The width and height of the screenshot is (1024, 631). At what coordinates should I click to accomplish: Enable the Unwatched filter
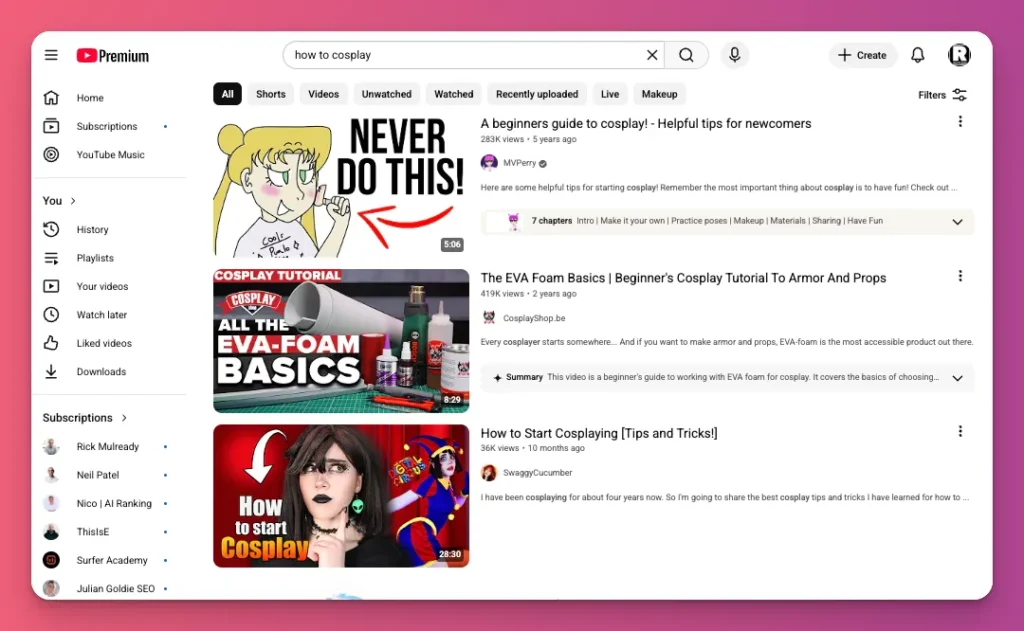pos(386,93)
